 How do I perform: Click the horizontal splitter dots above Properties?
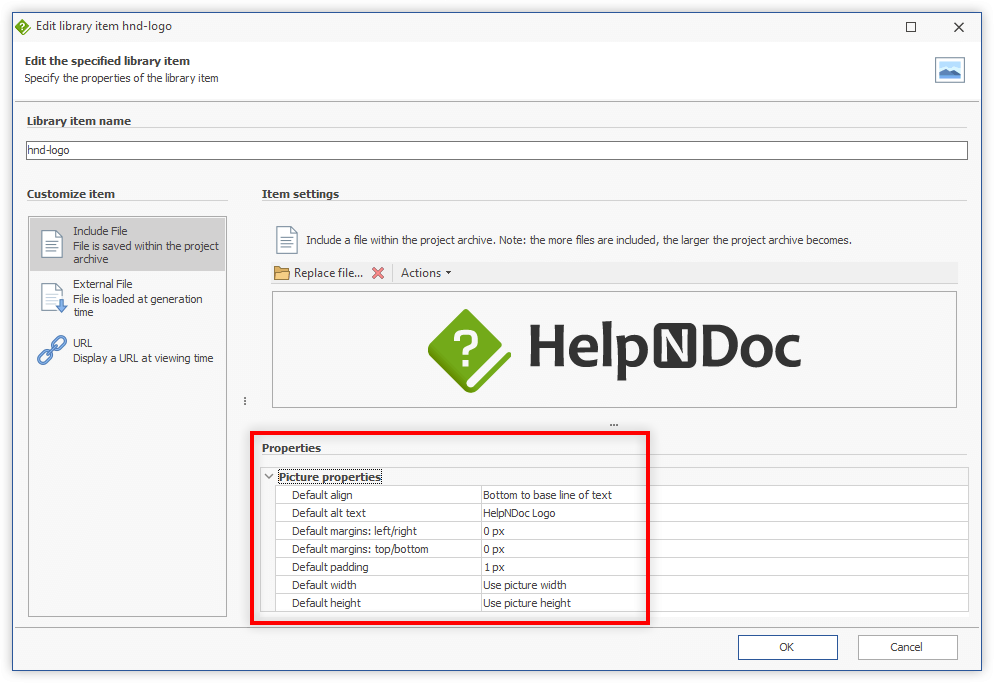click(614, 424)
